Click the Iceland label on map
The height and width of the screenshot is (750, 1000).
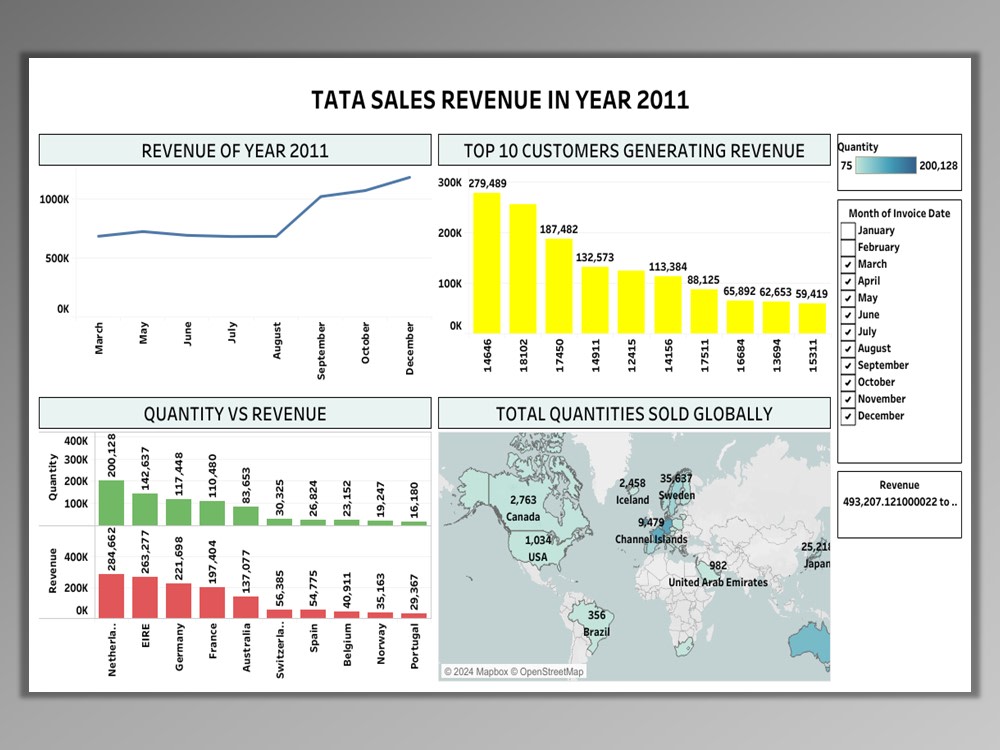(x=633, y=500)
